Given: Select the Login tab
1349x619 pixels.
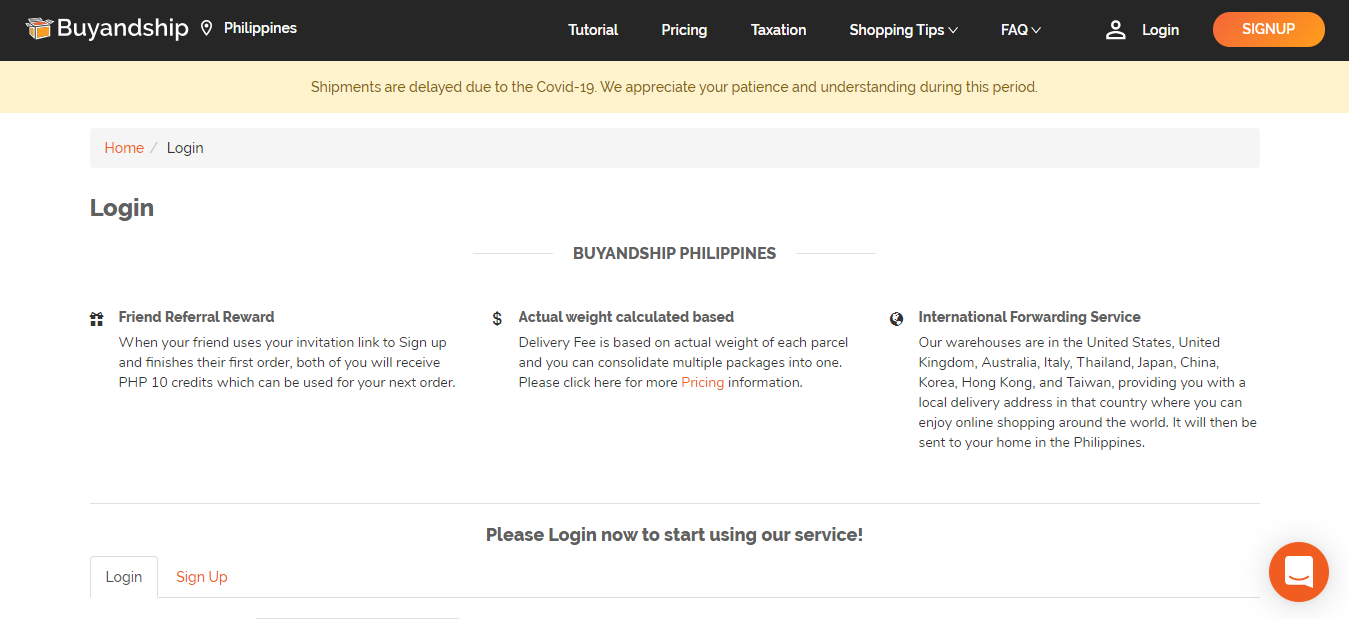Looking at the screenshot, I should pos(124,577).
